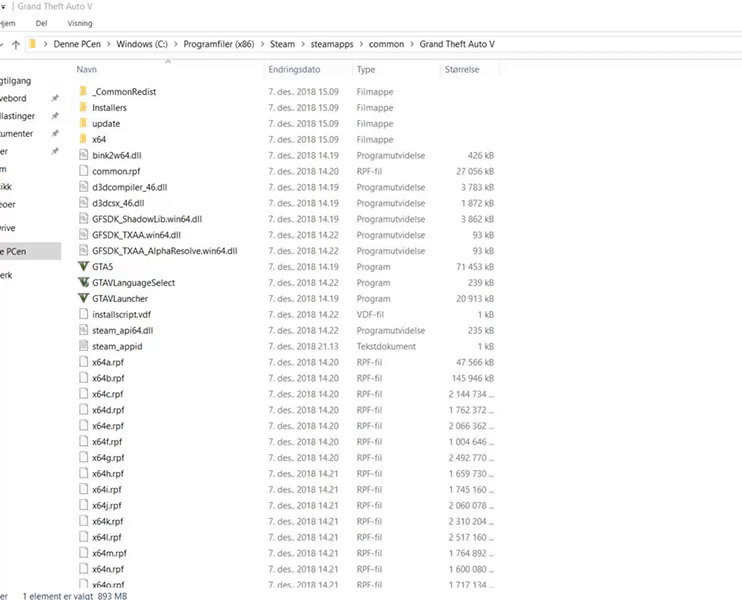Select the file x64i.rpf
742x600 pixels.
coord(107,489)
